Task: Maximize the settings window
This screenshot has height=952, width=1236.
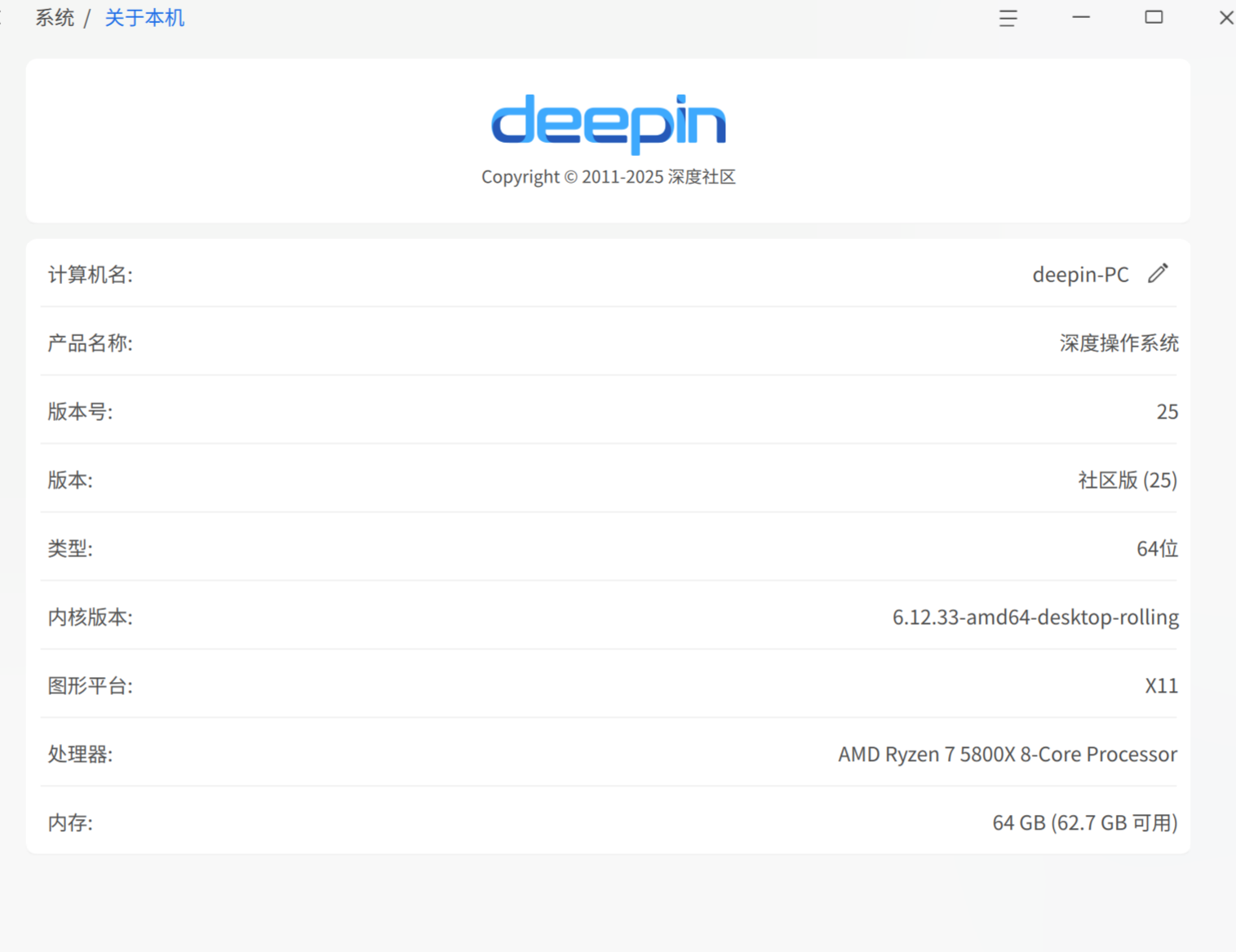Action: click(x=1154, y=17)
